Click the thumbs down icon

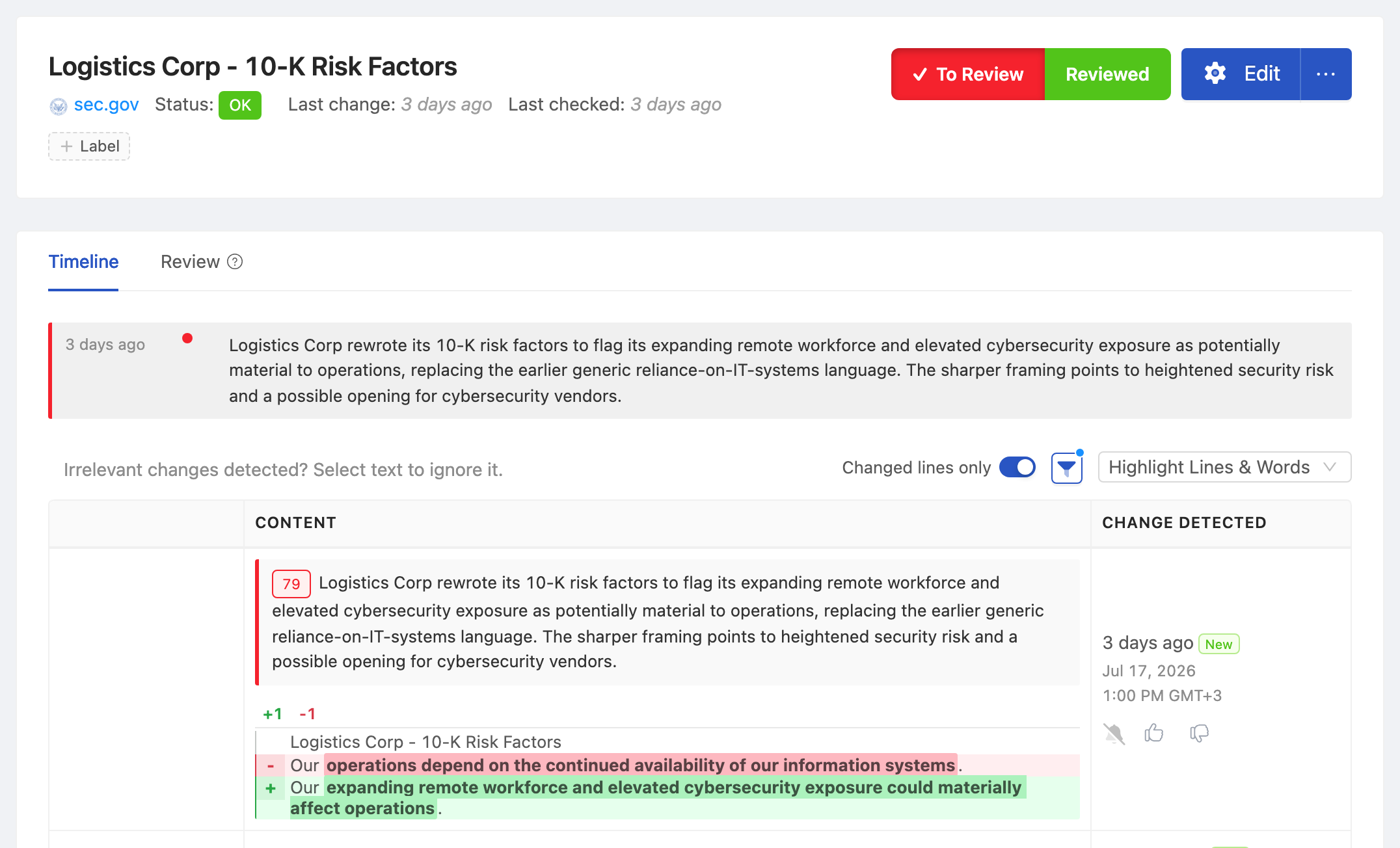pyautogui.click(x=1199, y=734)
